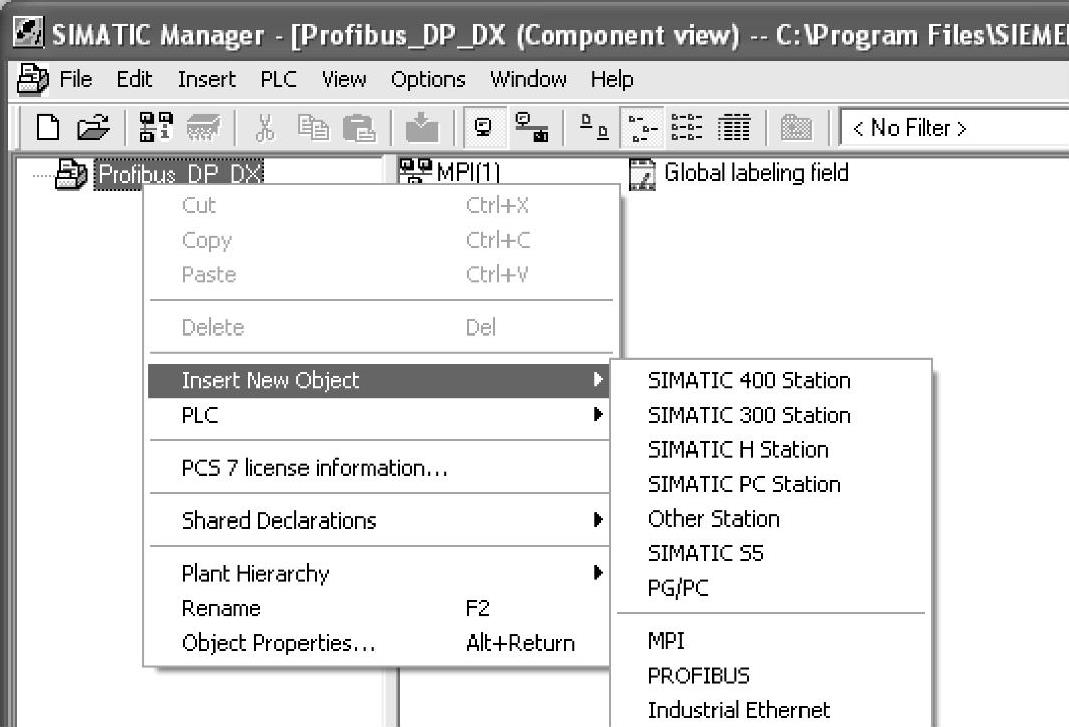Toggle the Online view toolbar button
The height and width of the screenshot is (727, 1069).
[483, 128]
